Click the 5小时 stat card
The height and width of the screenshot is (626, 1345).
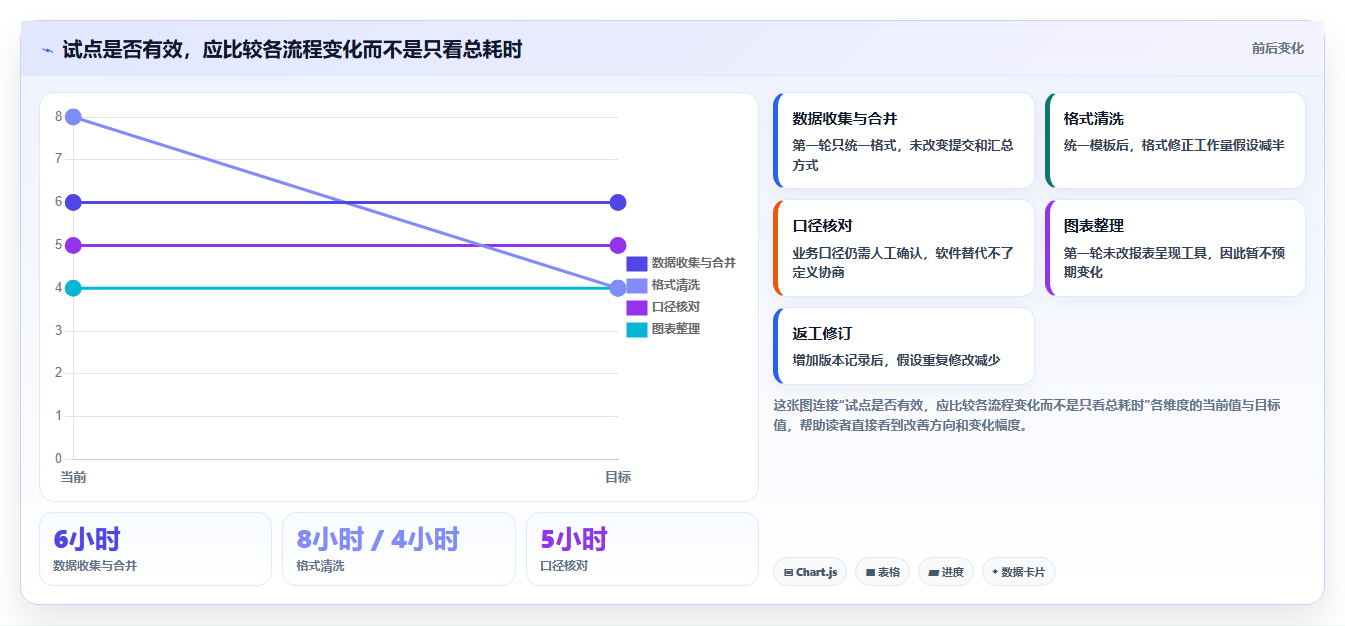coord(642,549)
